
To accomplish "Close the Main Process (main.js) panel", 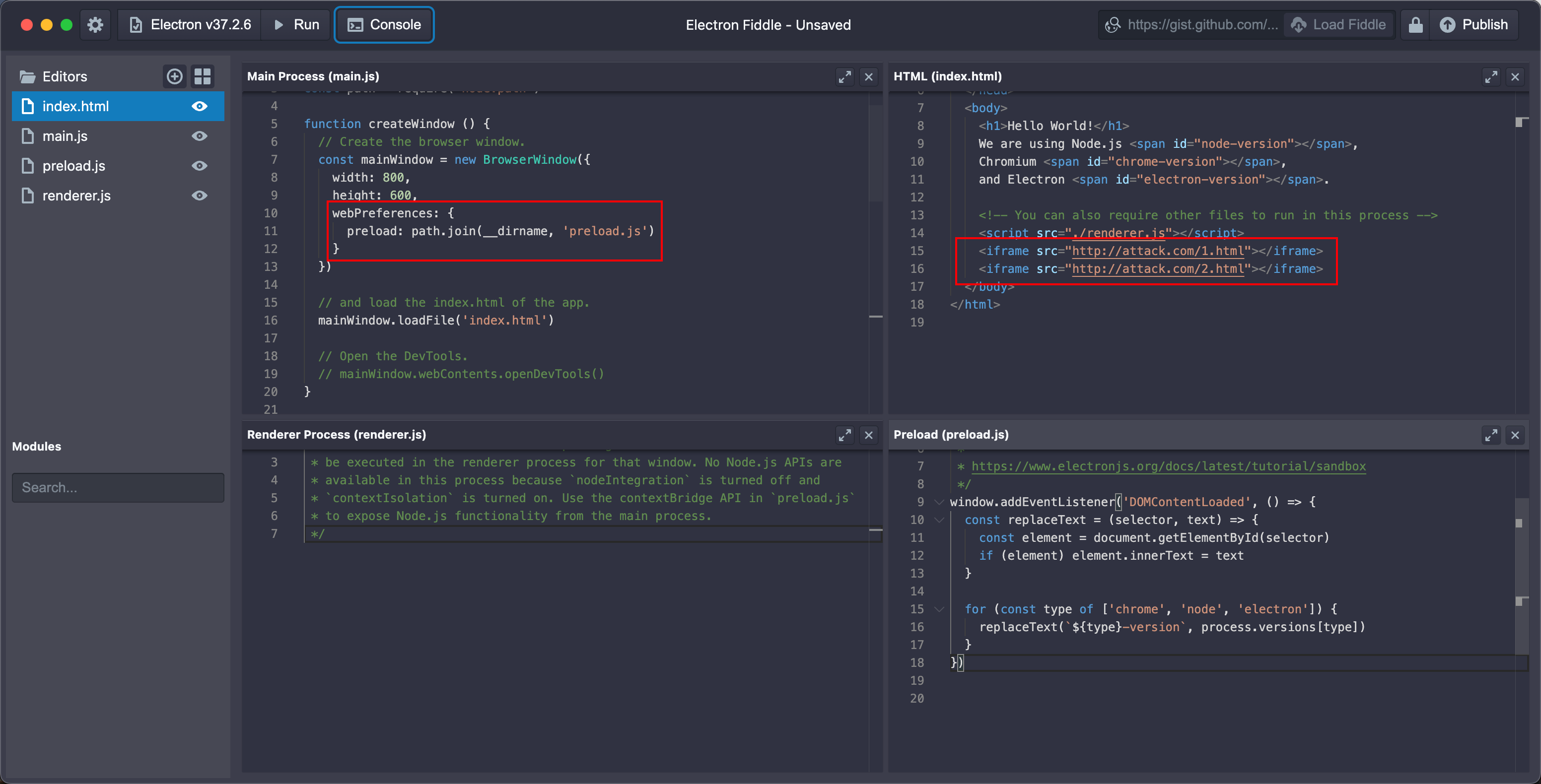I will tap(869, 76).
